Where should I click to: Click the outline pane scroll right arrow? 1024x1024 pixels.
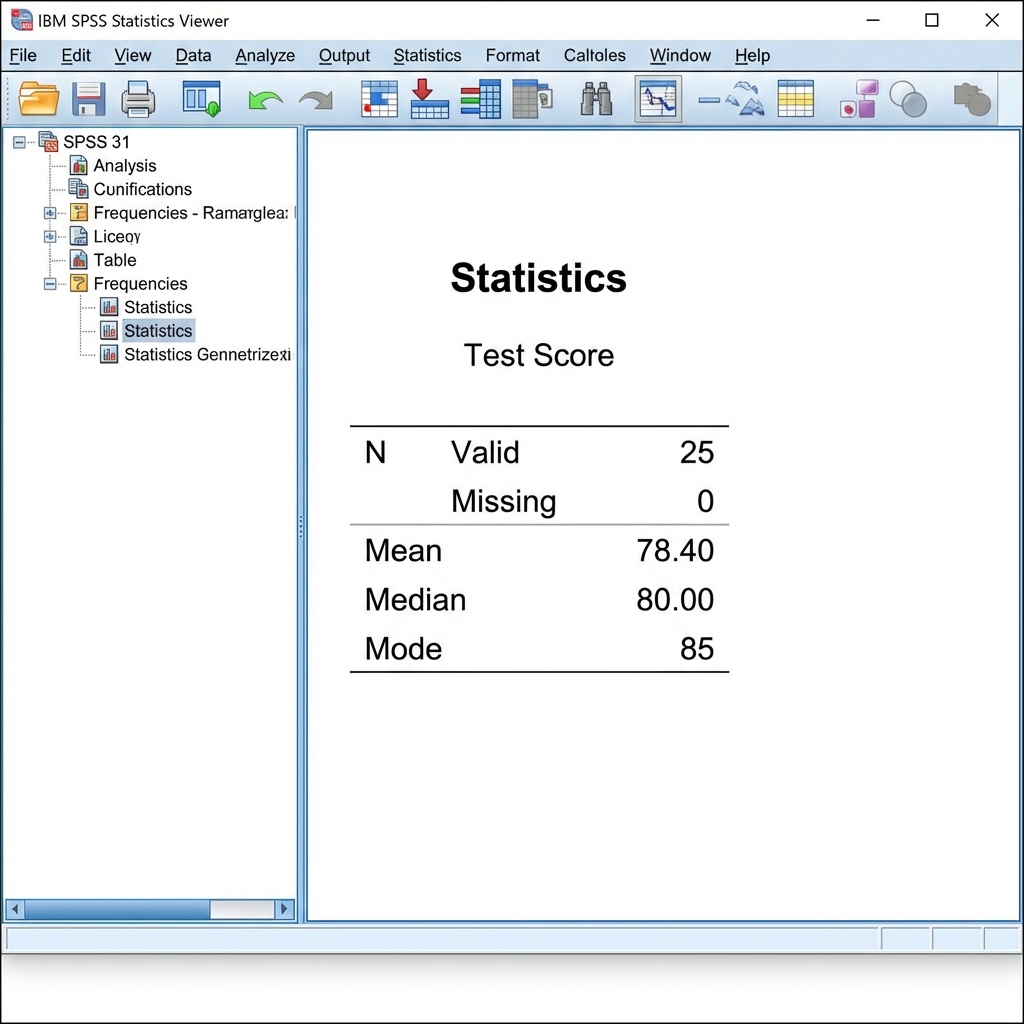click(x=285, y=909)
